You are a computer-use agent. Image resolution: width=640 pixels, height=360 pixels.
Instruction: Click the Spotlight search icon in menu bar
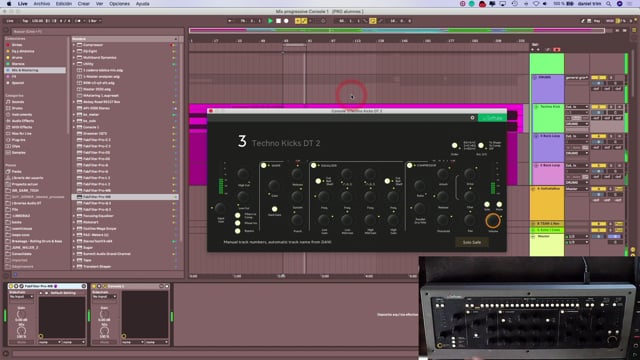[x=609, y=4]
